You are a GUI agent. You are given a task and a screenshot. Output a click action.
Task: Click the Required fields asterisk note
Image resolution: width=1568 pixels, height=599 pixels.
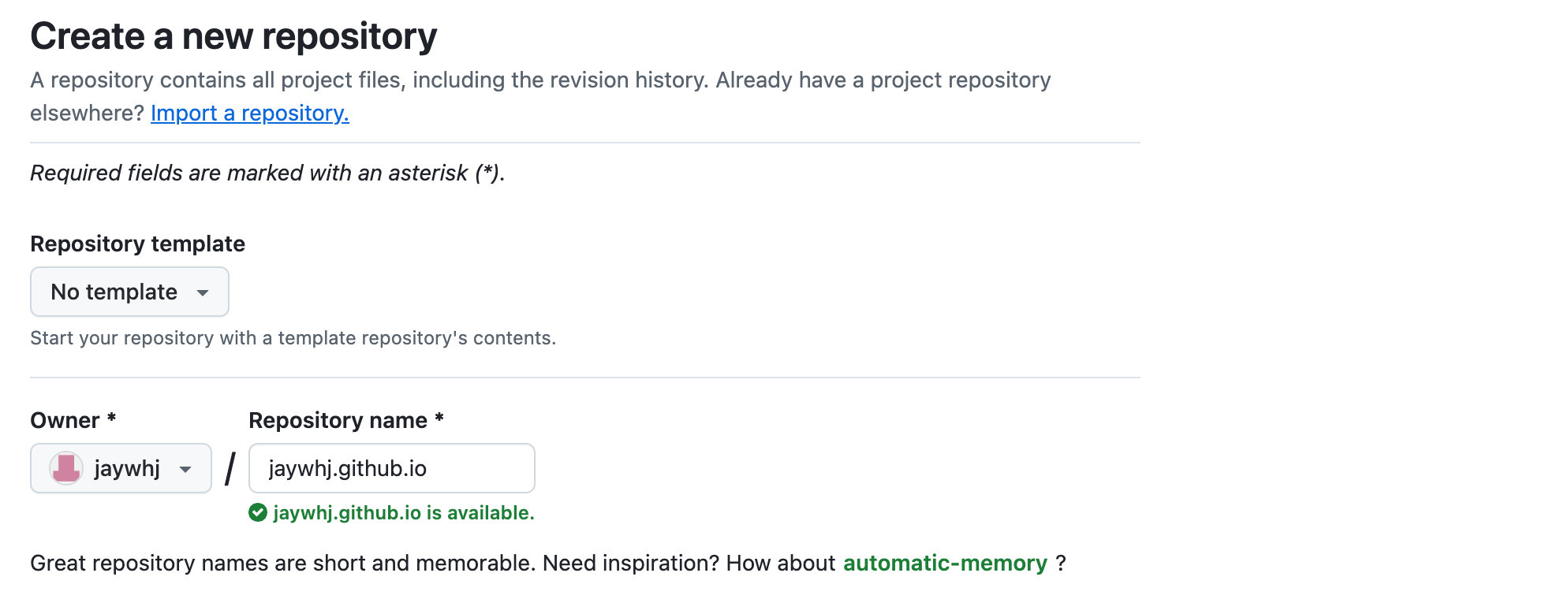(267, 173)
